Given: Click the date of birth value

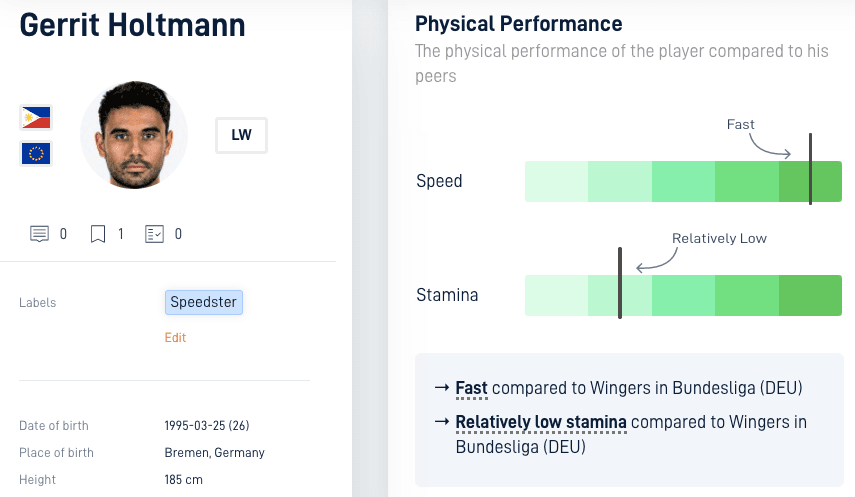Looking at the screenshot, I should pos(207,426).
